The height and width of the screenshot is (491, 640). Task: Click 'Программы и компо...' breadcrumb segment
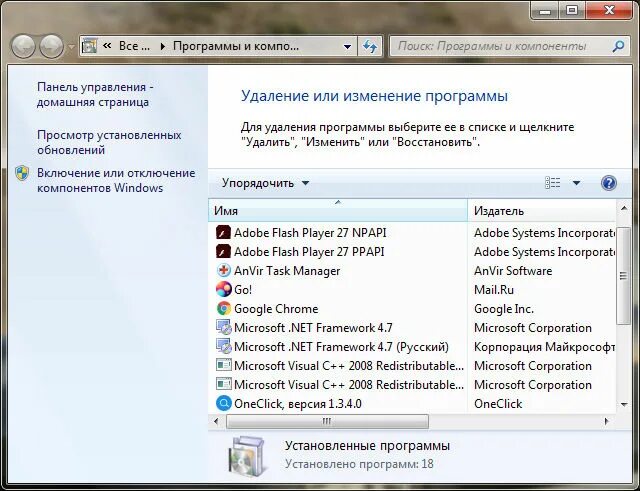point(236,46)
